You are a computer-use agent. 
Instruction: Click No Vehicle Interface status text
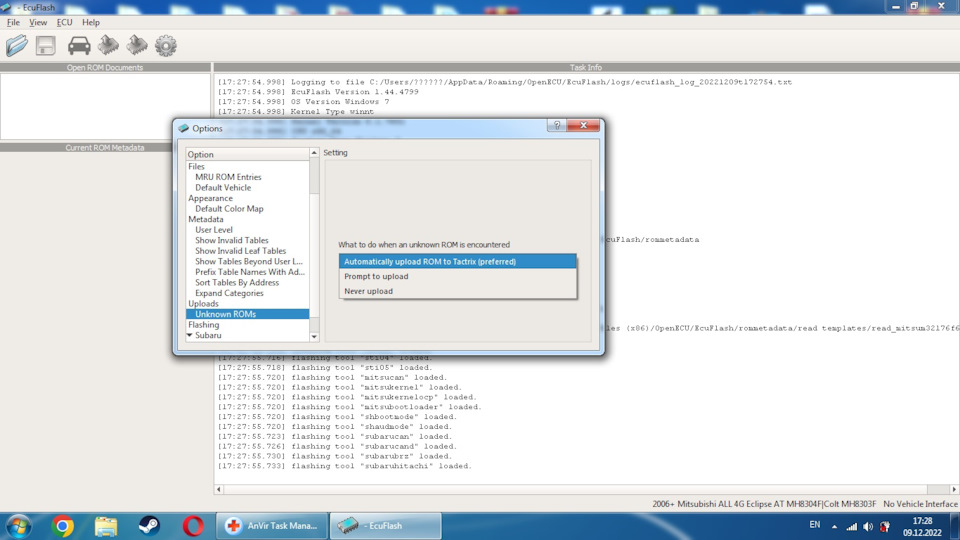click(920, 504)
